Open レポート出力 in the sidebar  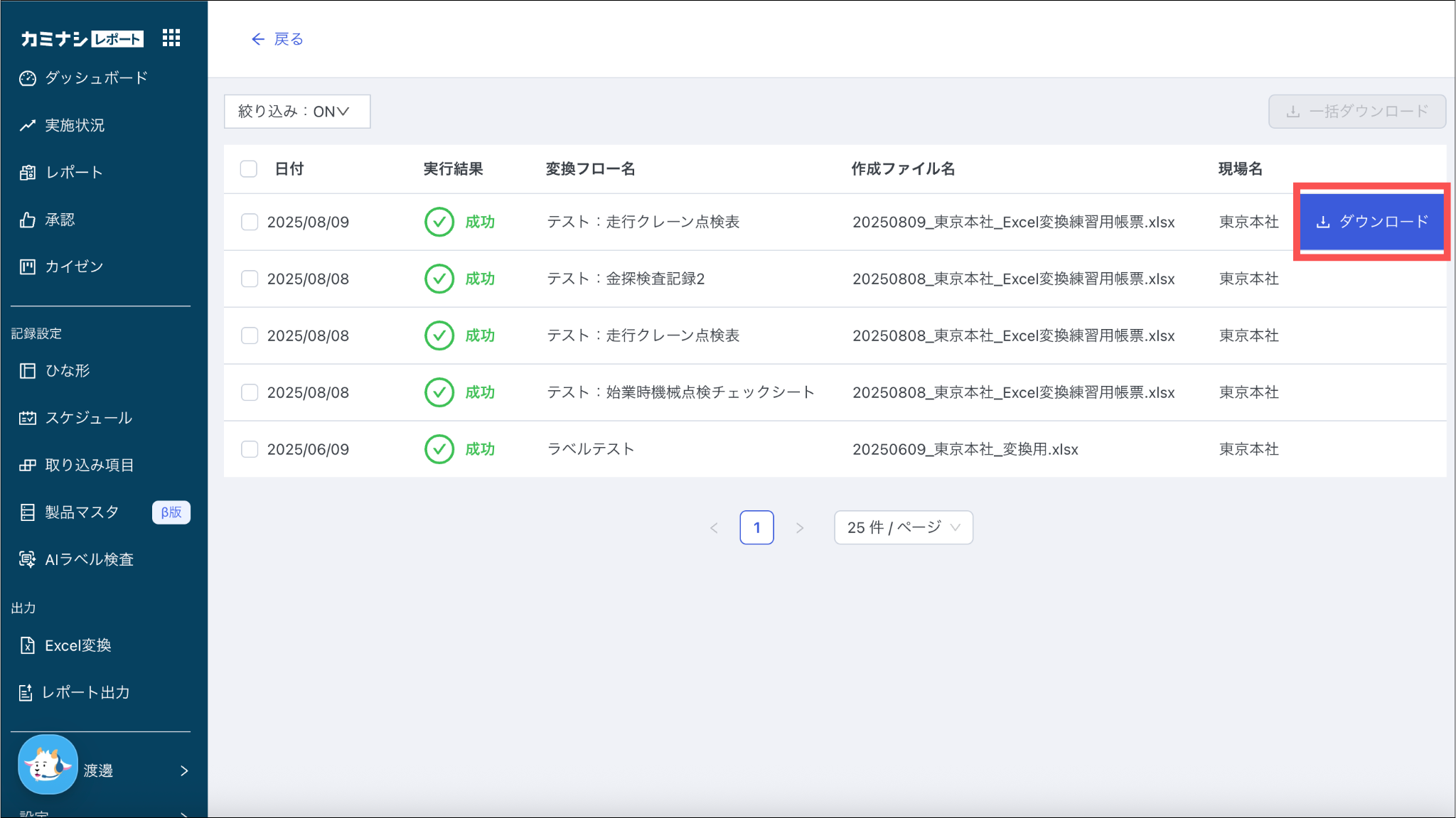click(x=85, y=692)
